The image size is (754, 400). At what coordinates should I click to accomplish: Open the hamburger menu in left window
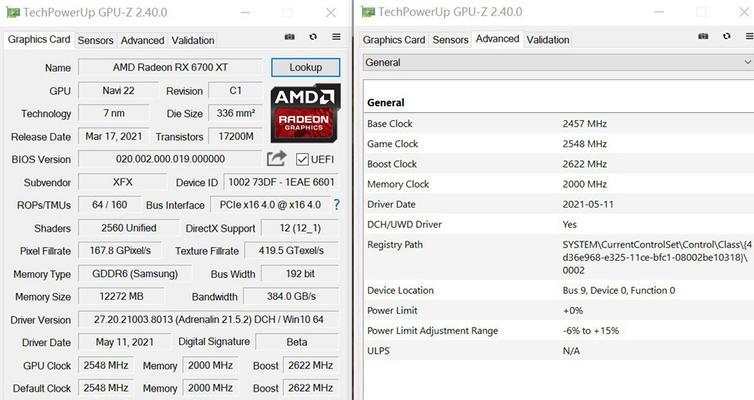336,37
